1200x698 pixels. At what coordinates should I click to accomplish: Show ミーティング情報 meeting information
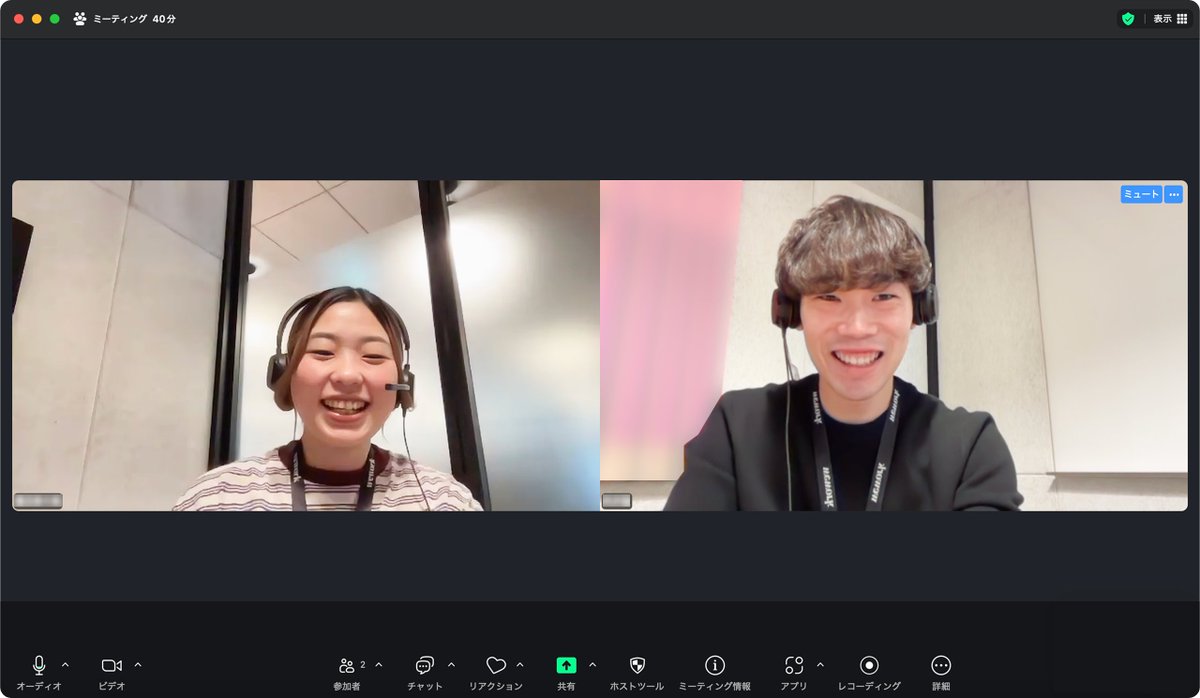713,665
